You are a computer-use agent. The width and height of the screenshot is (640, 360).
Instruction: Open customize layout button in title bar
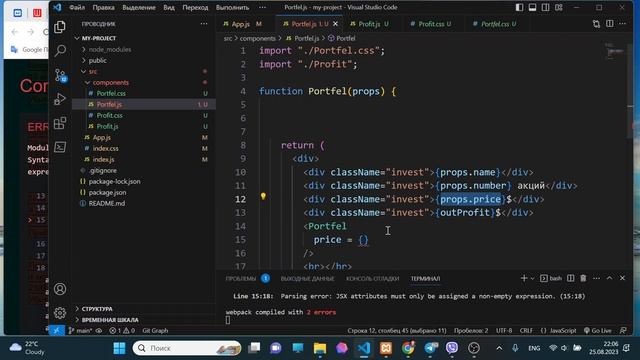[x=558, y=7]
